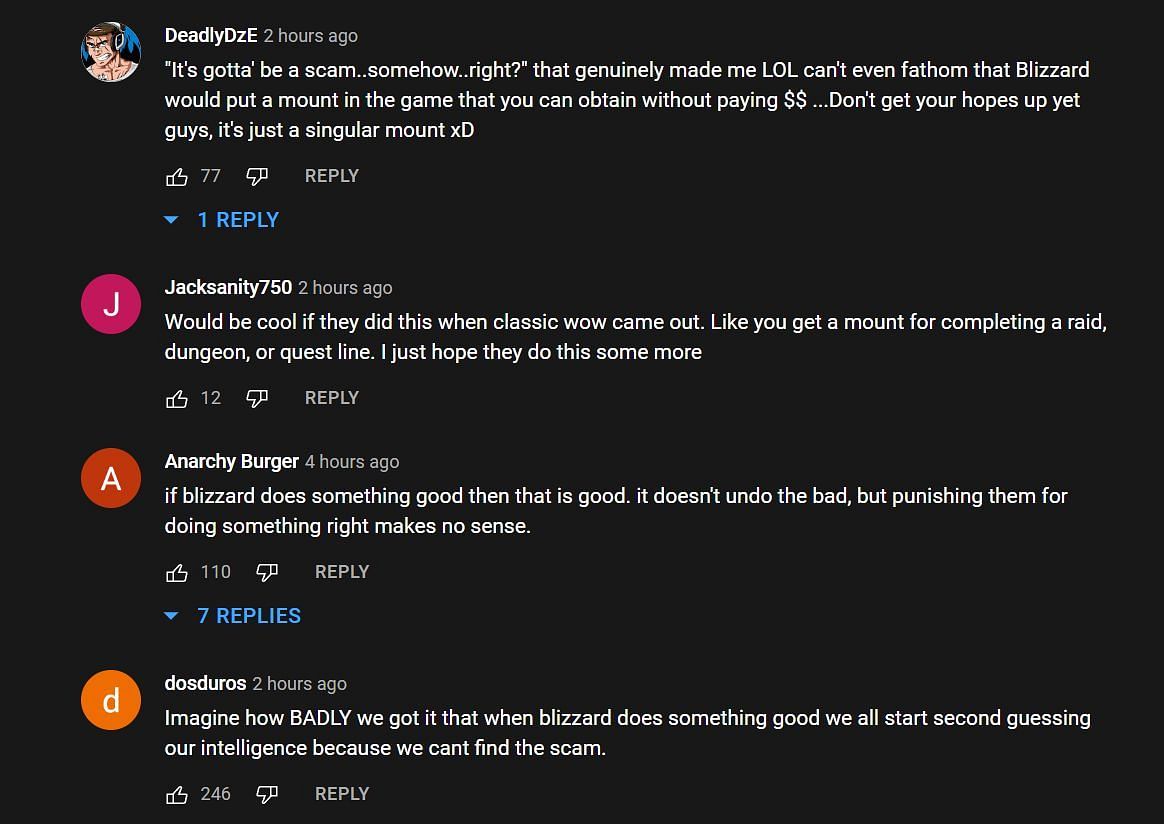Like DeadlyDzE's comment
This screenshot has height=824, width=1164.
coord(177,177)
